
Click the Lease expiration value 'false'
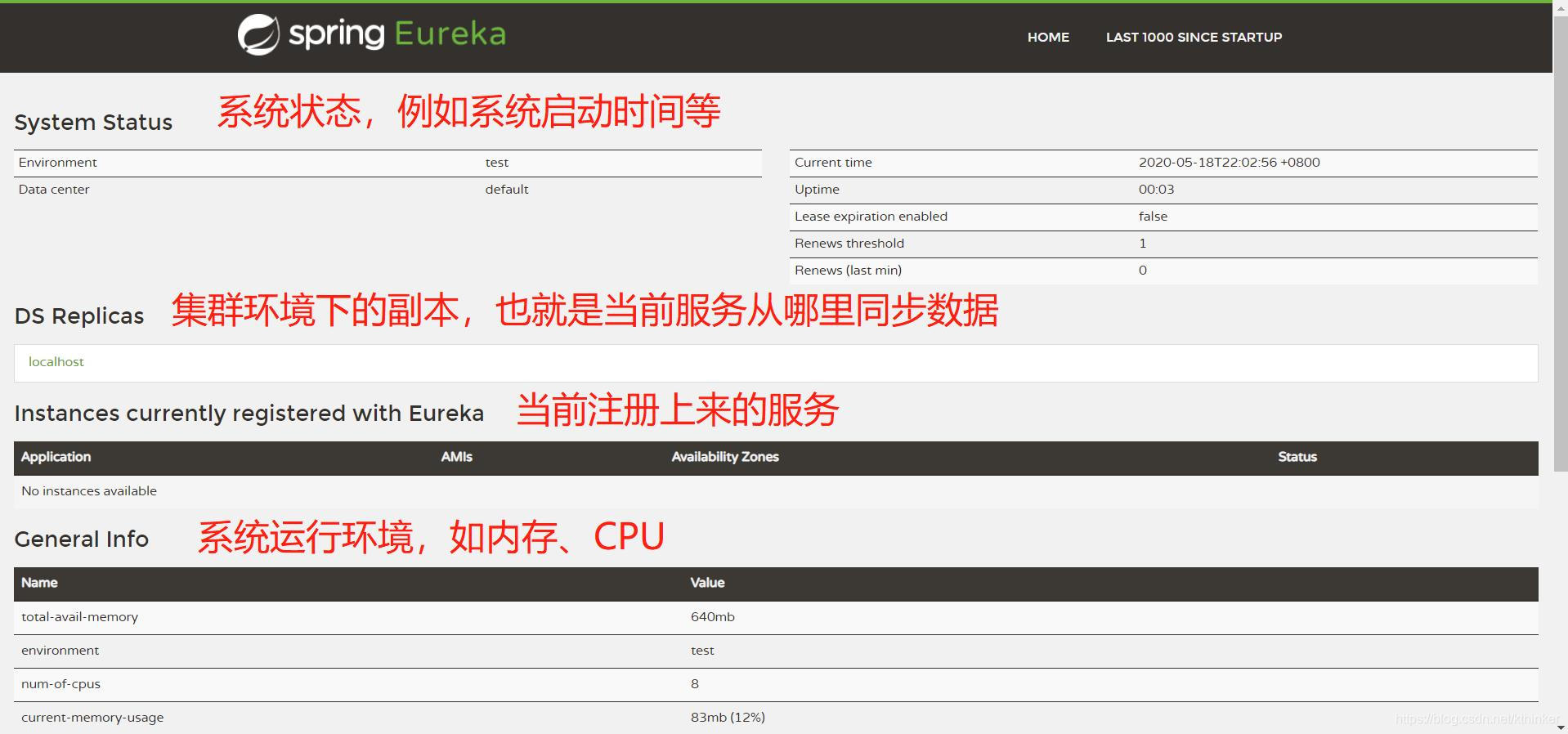1153,216
